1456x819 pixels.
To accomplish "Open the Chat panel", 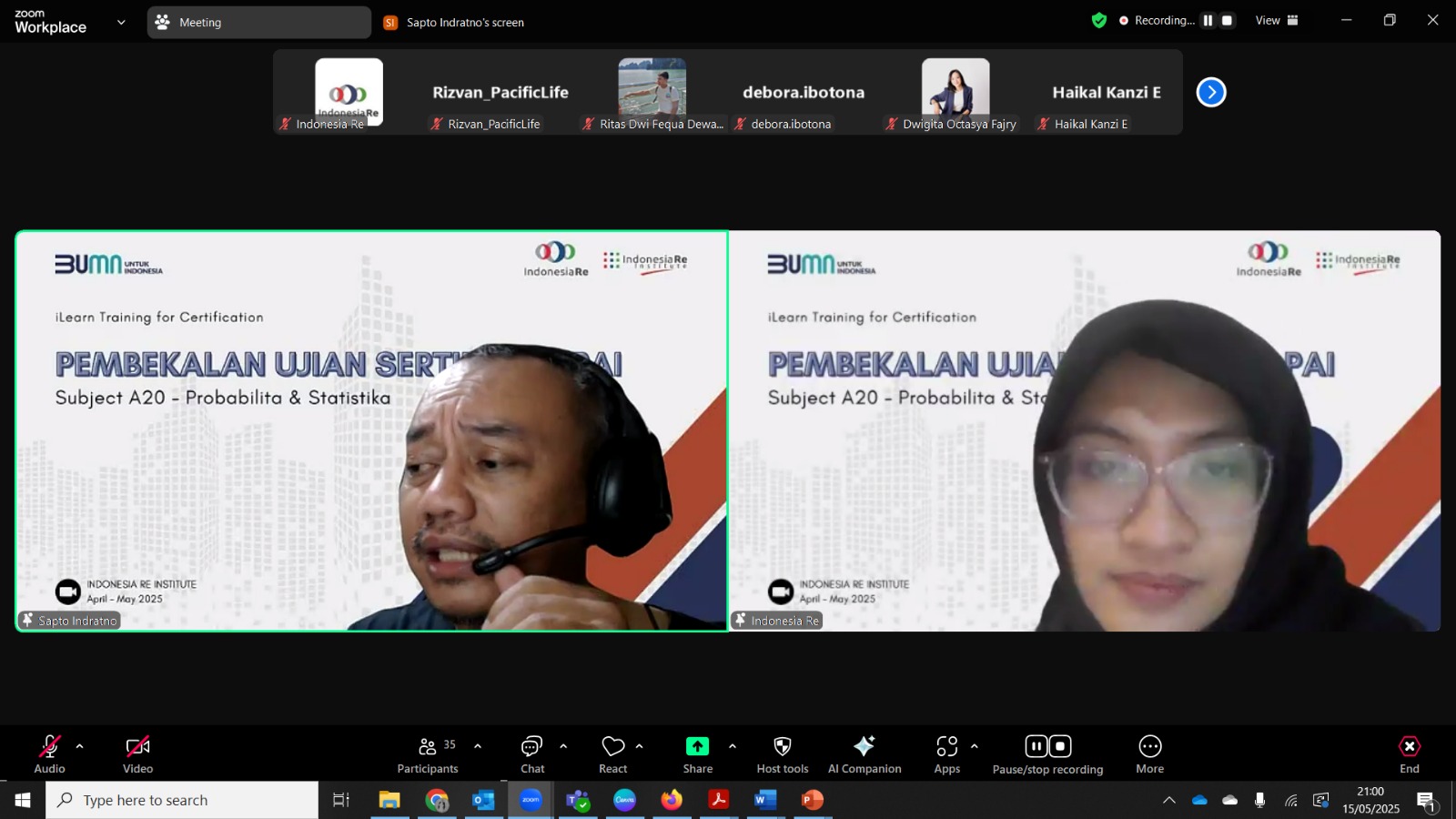I will coord(532,754).
